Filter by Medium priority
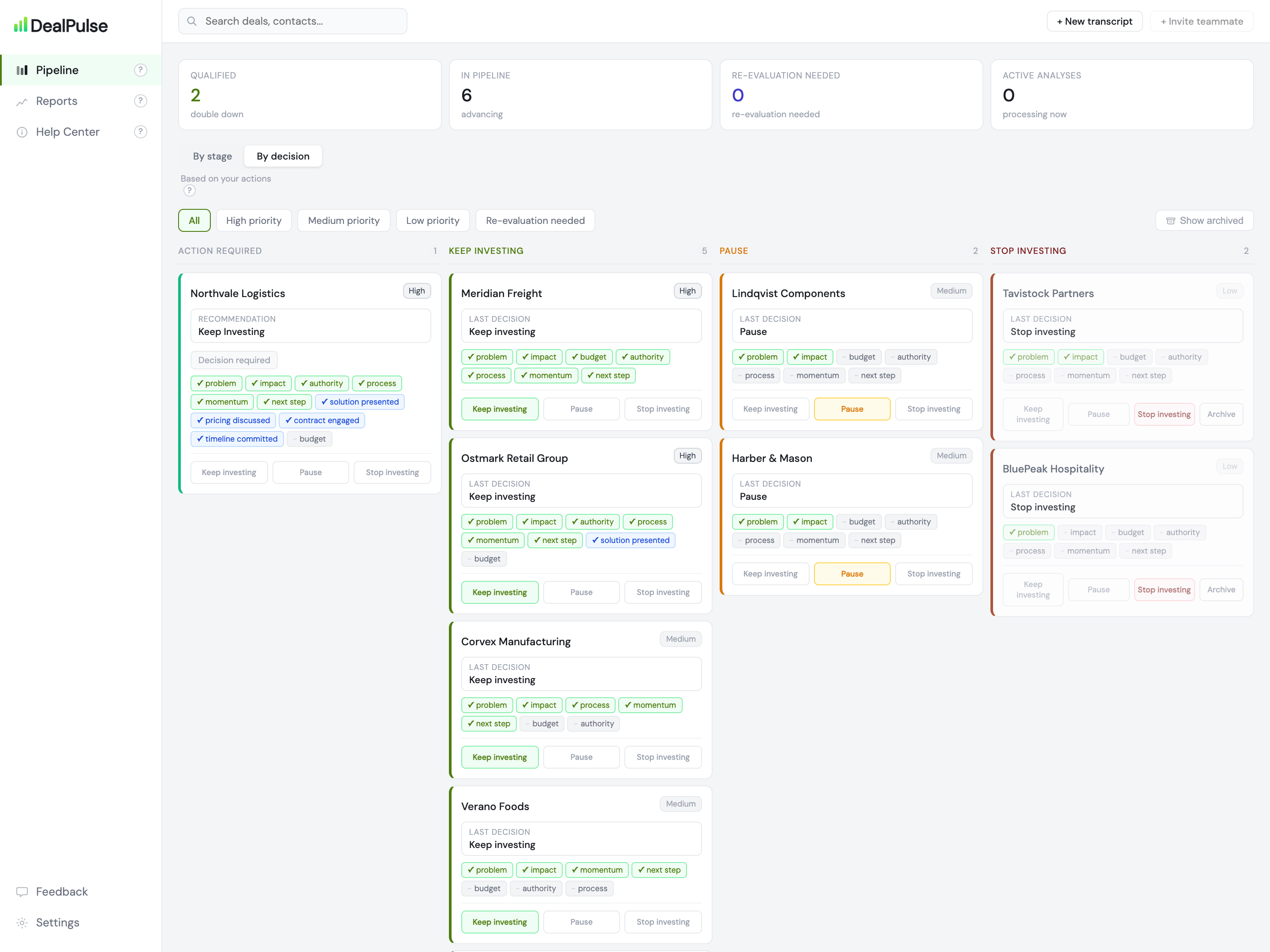This screenshot has height=952, width=1270. click(x=344, y=220)
